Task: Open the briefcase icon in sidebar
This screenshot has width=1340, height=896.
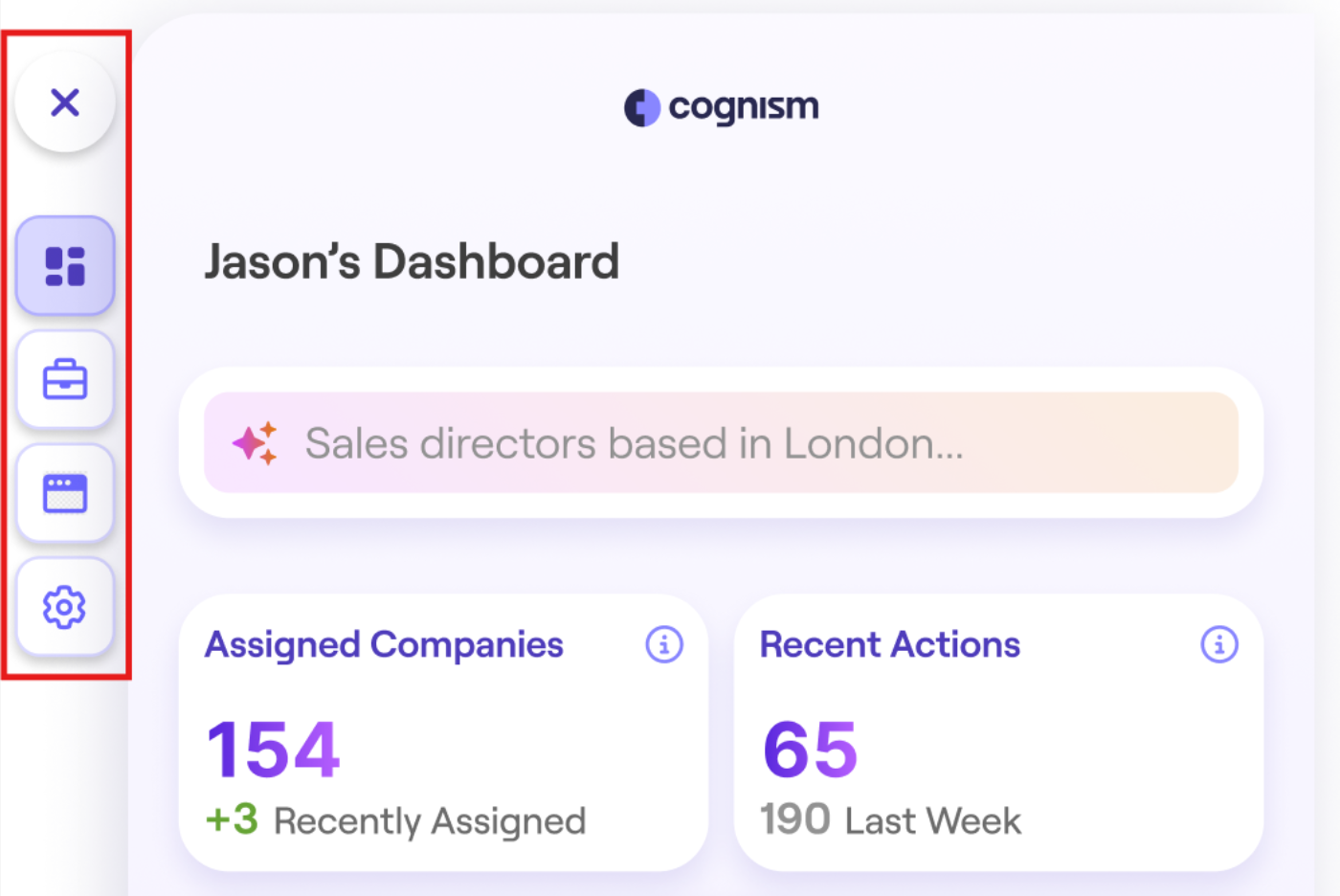Action: point(65,380)
